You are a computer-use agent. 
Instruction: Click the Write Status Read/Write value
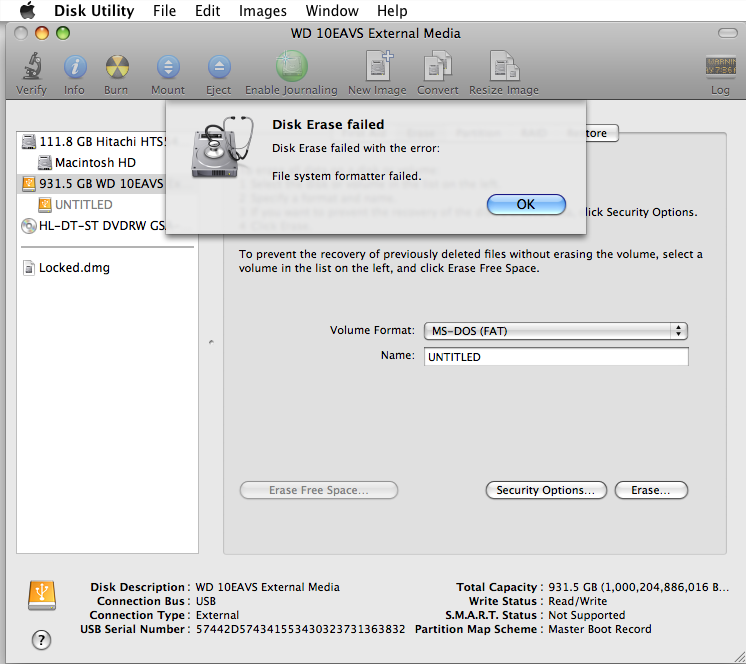[578, 601]
